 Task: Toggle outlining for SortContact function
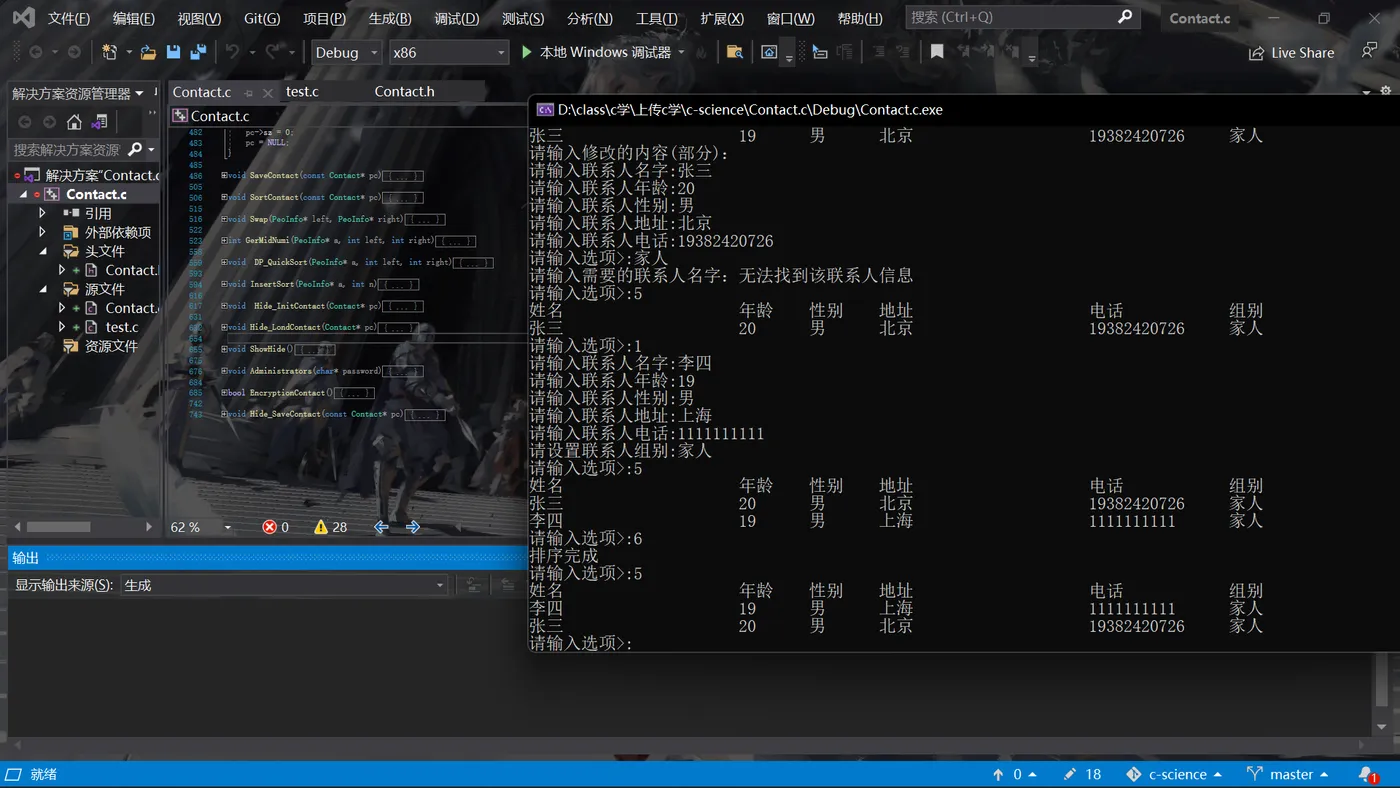pyautogui.click(x=224, y=198)
